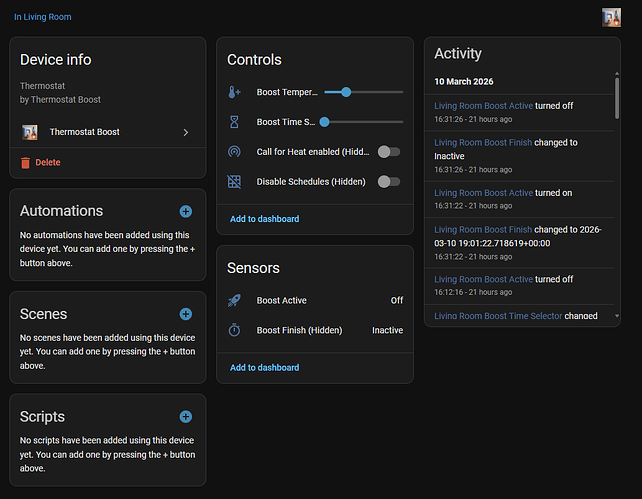Open In Living Room area link
The height and width of the screenshot is (499, 642).
point(42,17)
